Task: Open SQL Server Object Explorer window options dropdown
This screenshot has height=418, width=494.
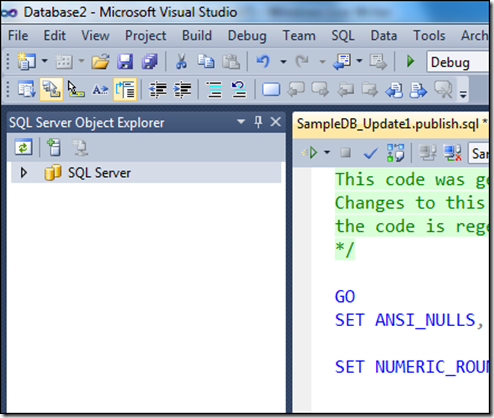Action: tap(241, 122)
